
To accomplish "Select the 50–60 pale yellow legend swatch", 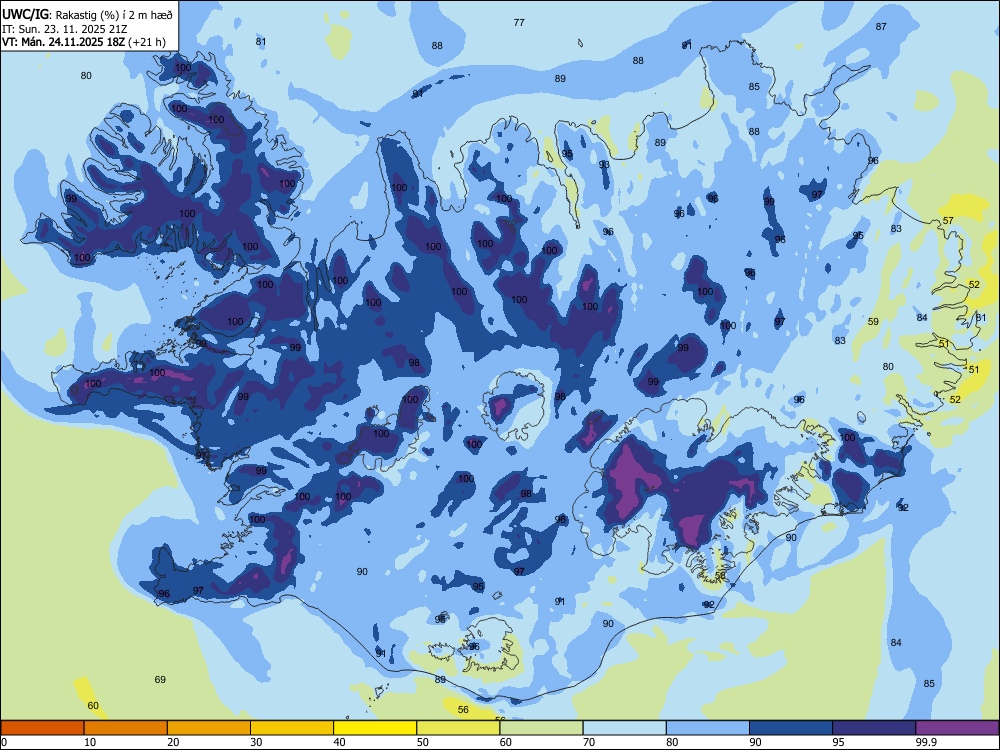I will (458, 728).
